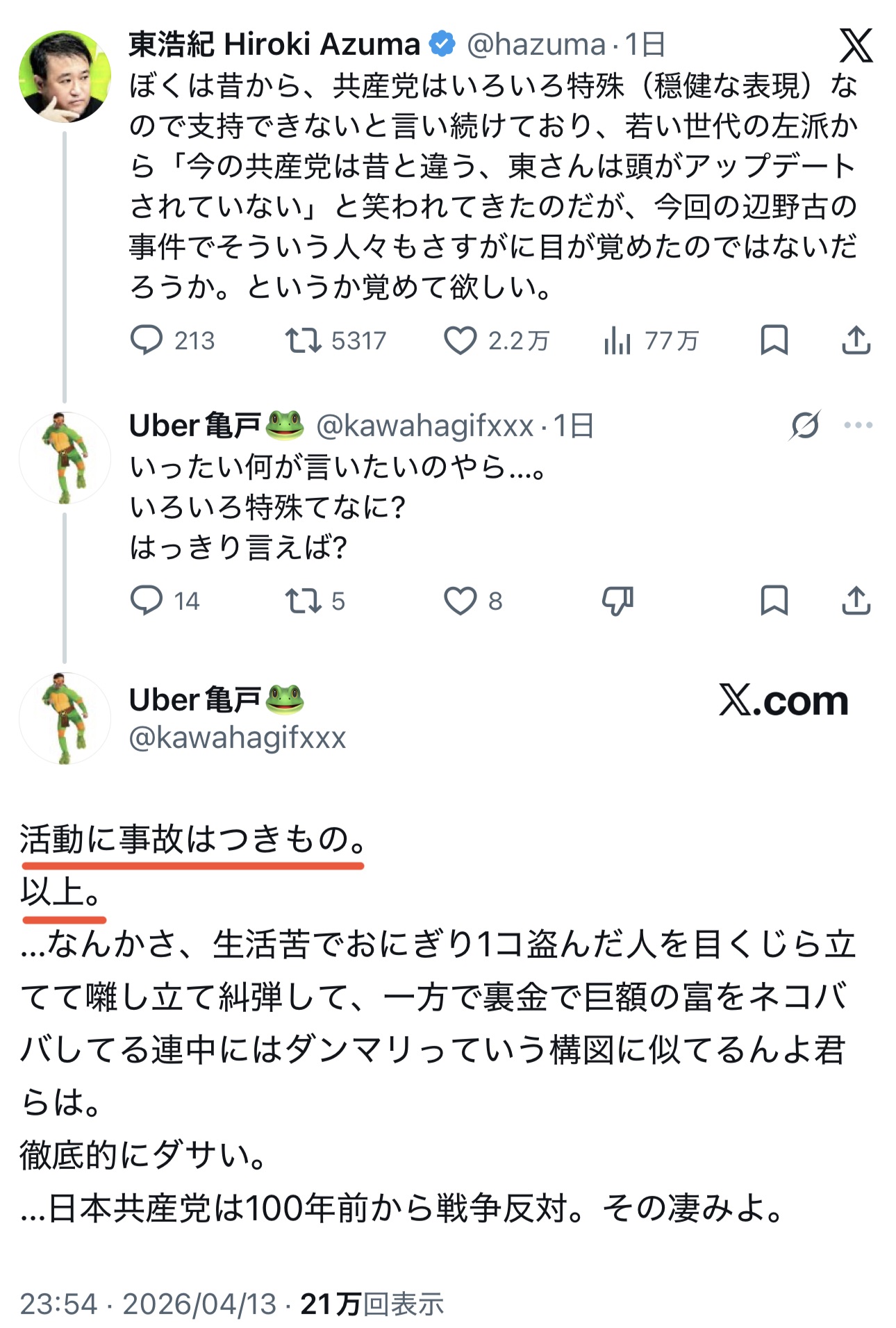The image size is (896, 1328).
Task: Like Uber亀戸's reply with 8 likes
Action: (x=460, y=601)
